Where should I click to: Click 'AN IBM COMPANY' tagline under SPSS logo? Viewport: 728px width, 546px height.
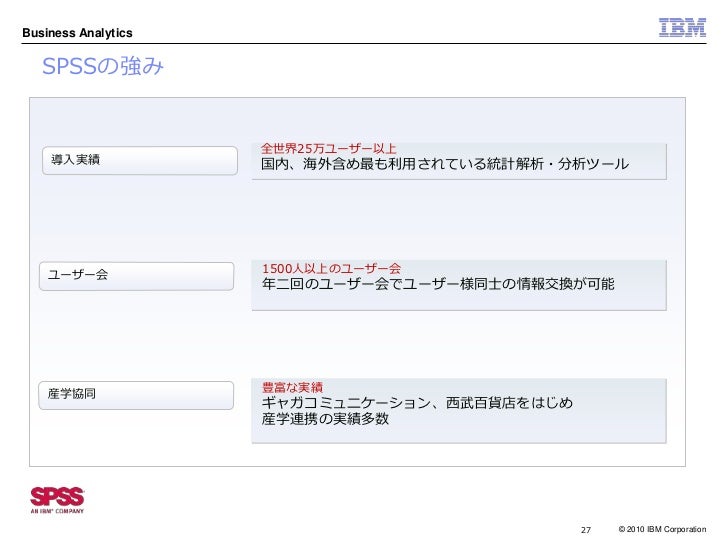click(x=57, y=511)
